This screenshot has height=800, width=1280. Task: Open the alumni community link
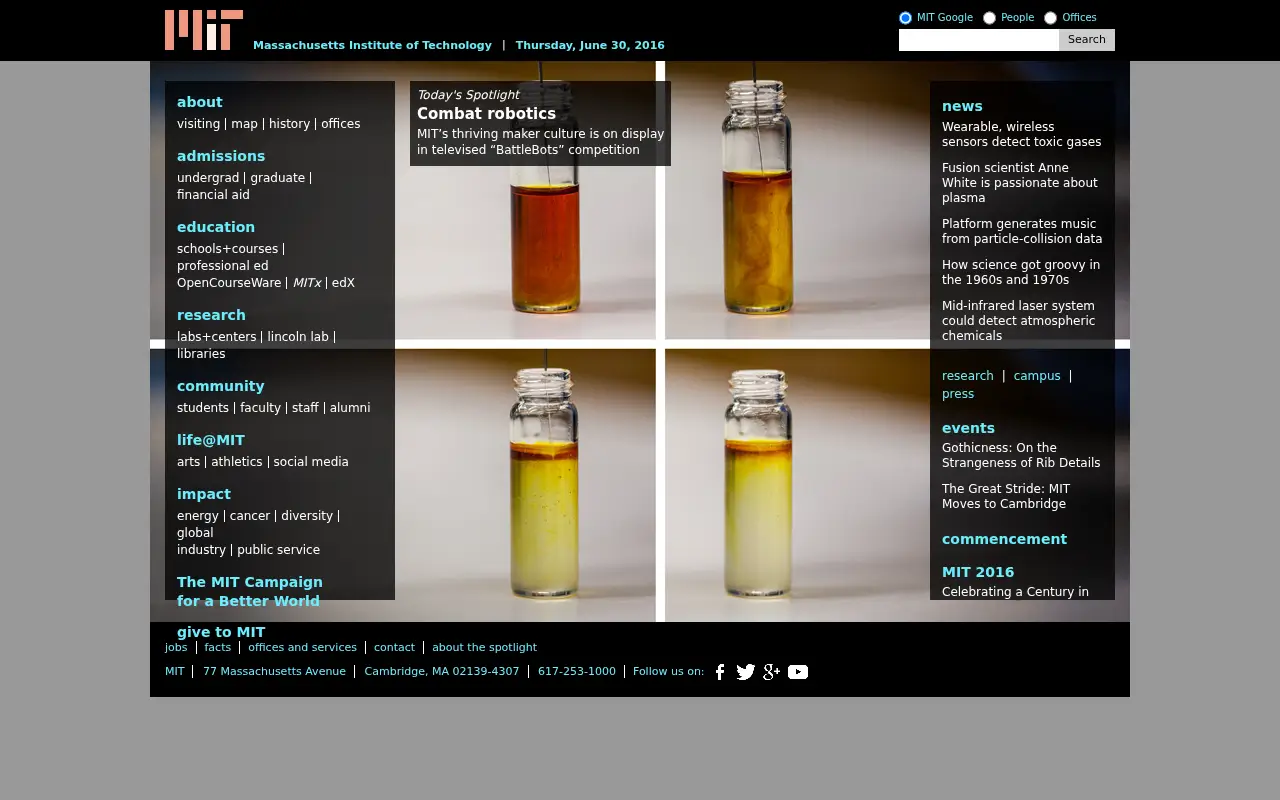[350, 408]
